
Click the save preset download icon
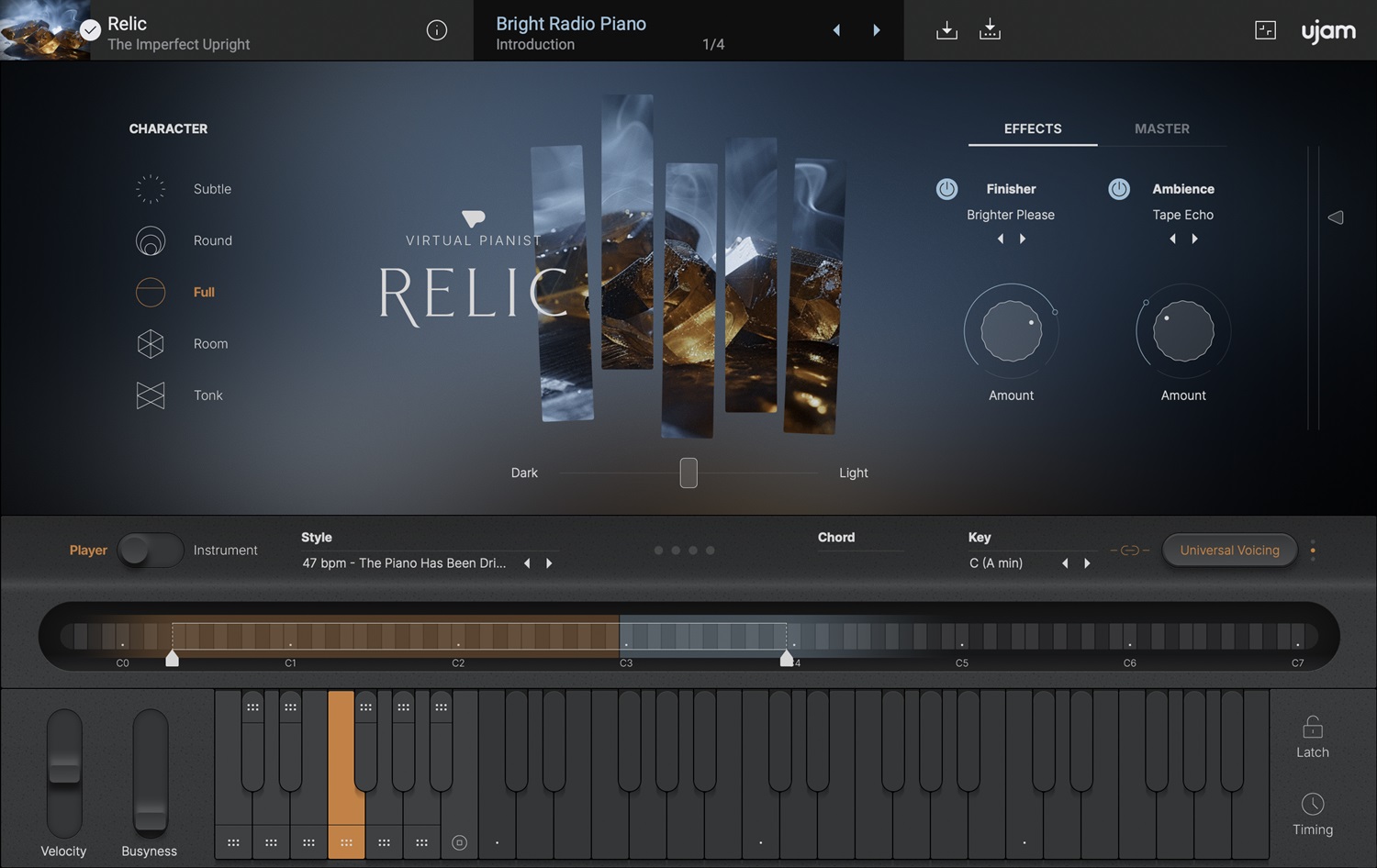click(946, 30)
